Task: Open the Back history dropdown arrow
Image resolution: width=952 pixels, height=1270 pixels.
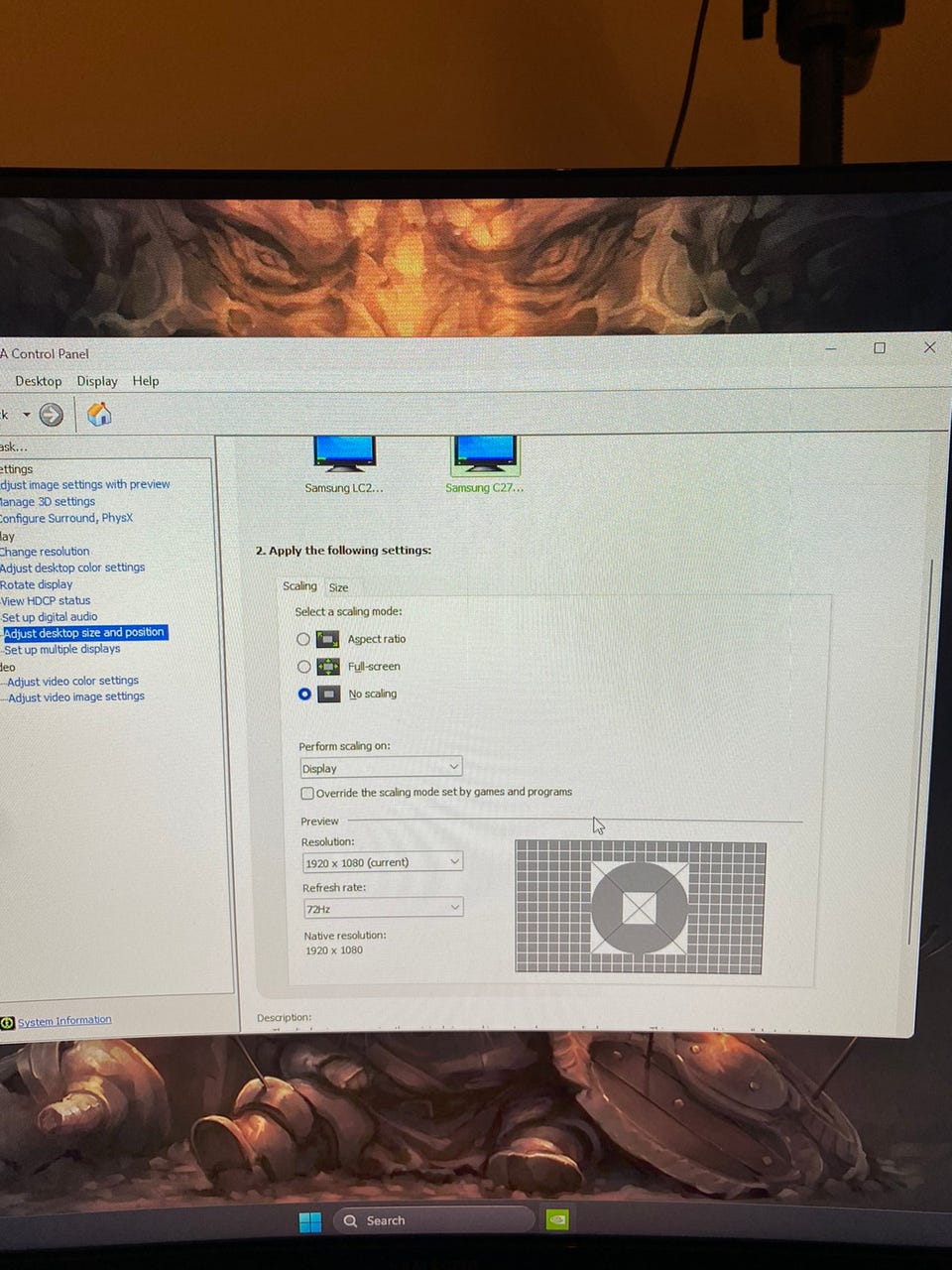Action: tap(27, 415)
